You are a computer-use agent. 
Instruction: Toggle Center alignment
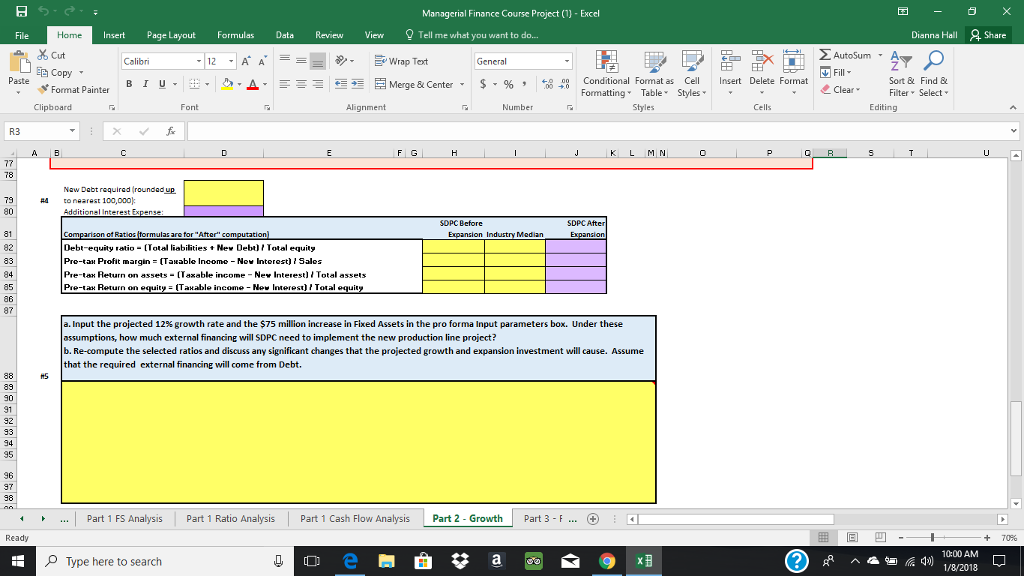coord(301,84)
